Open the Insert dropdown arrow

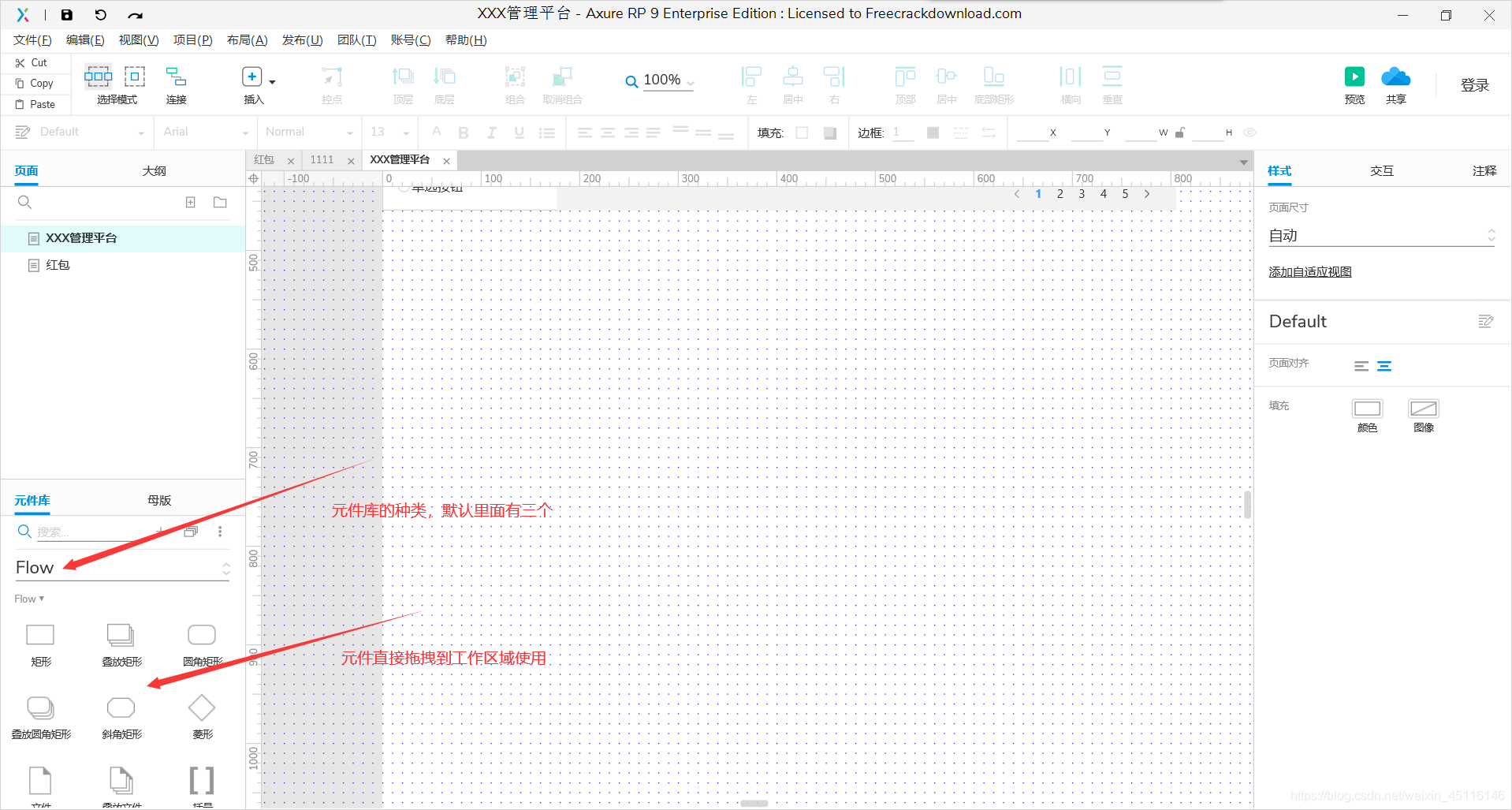tap(273, 82)
